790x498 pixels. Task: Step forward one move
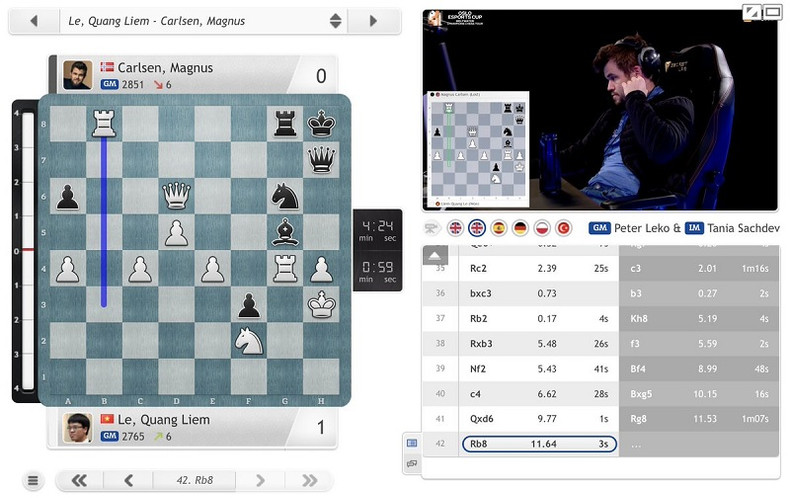click(x=261, y=481)
